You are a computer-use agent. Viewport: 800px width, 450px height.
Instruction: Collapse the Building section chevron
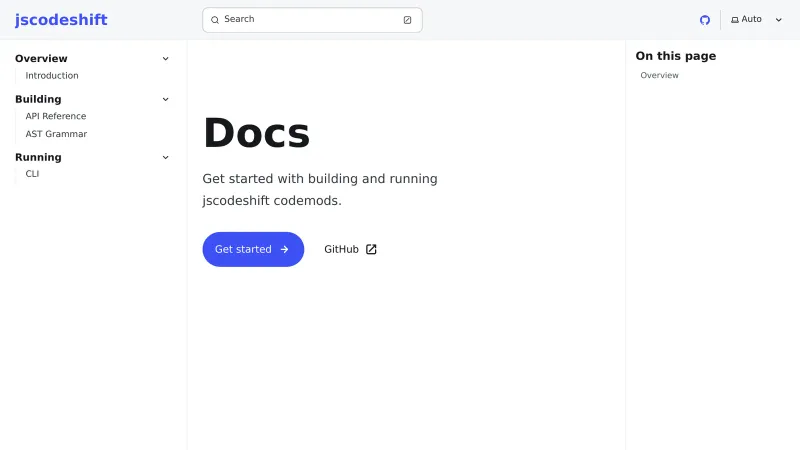[x=166, y=99]
